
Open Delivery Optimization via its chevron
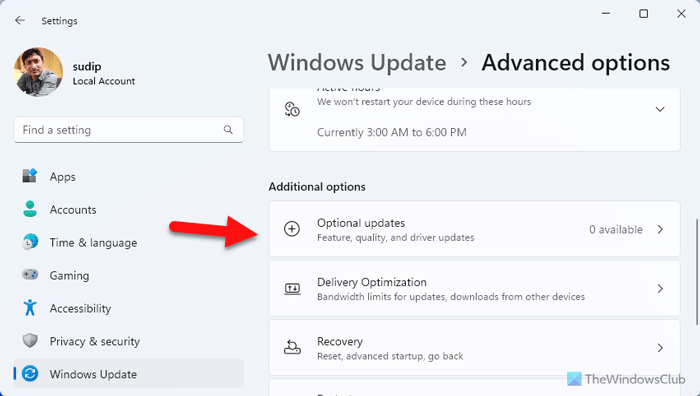(660, 289)
